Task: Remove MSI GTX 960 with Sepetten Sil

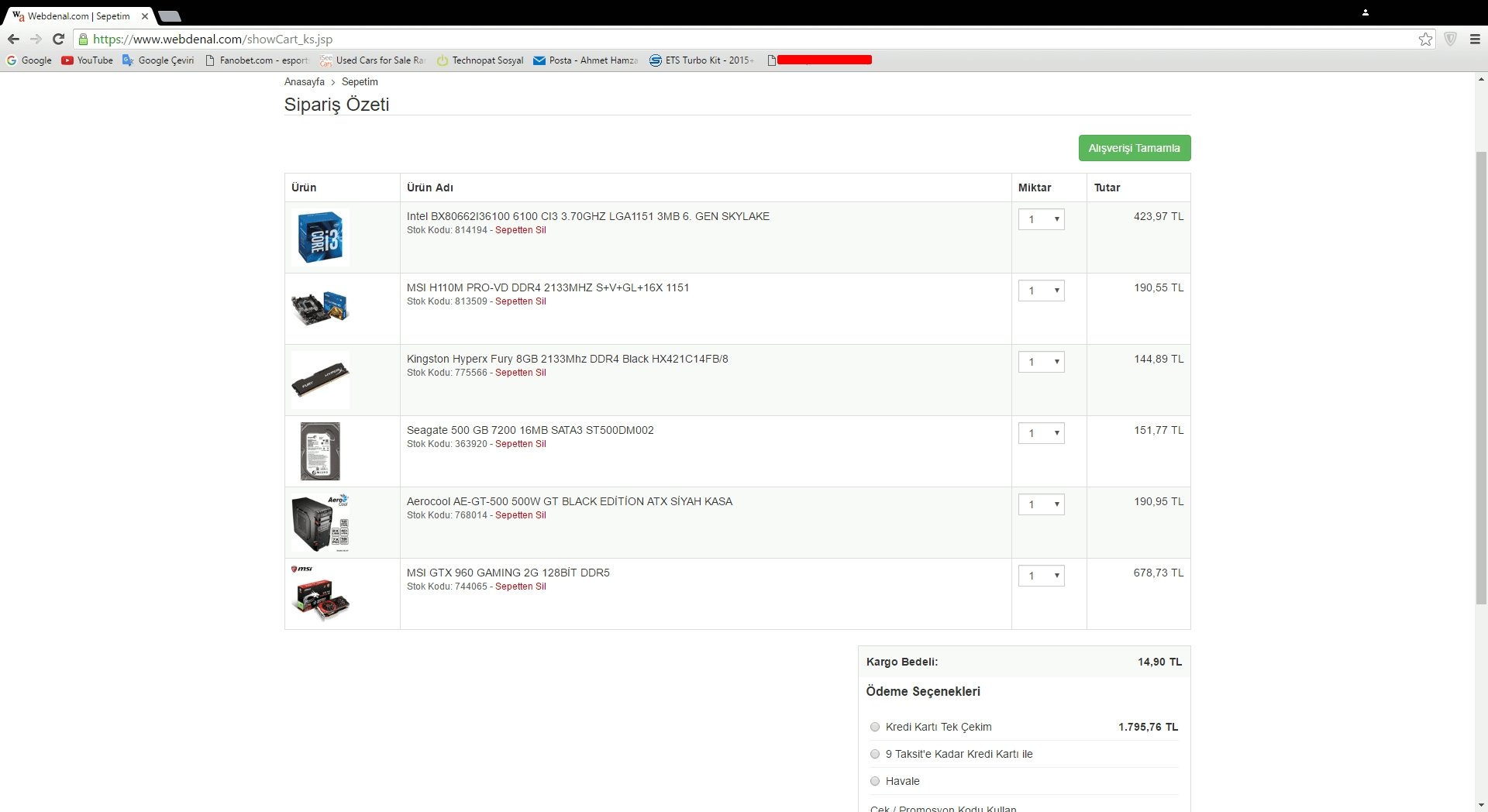Action: point(521,587)
